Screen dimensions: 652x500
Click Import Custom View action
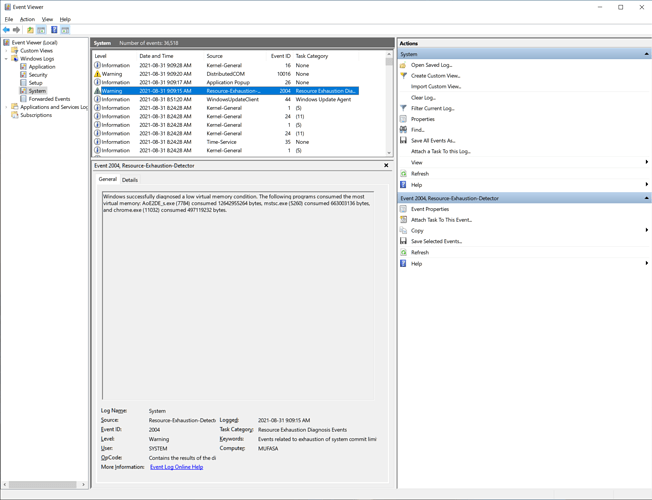click(436, 87)
